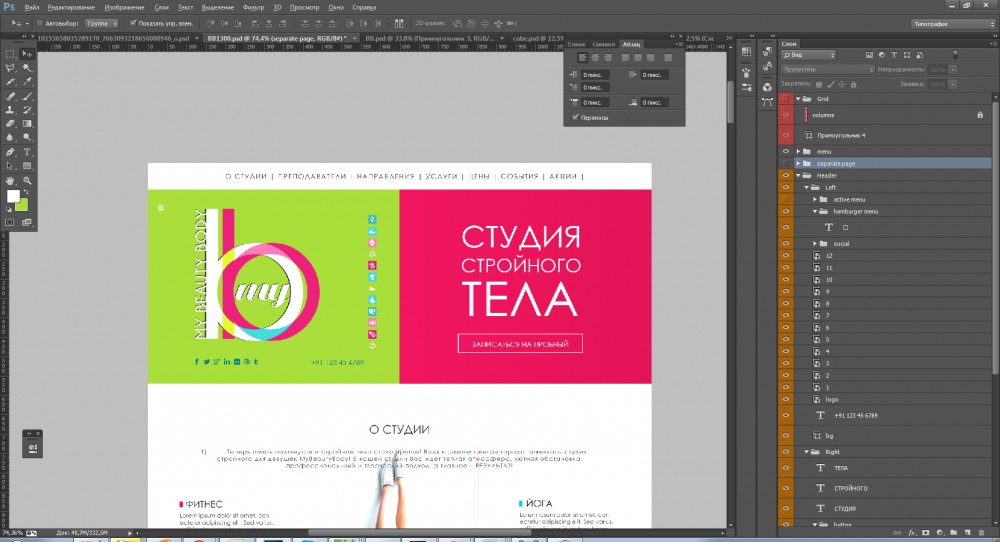Toggle the Автовыбор checkbox
Viewport: 1000px width, 542px height.
click(x=39, y=23)
